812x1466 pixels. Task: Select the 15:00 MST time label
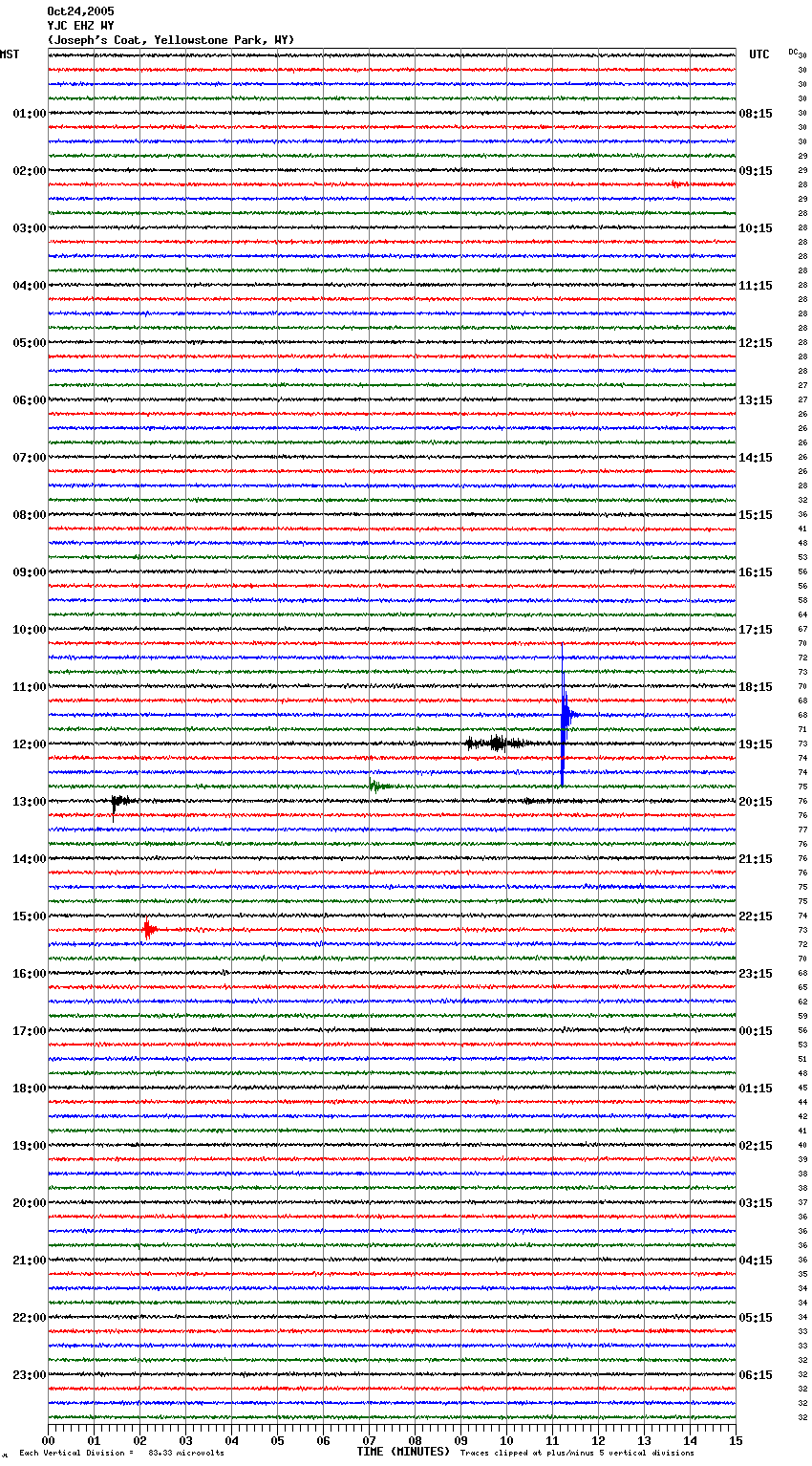[x=30, y=916]
